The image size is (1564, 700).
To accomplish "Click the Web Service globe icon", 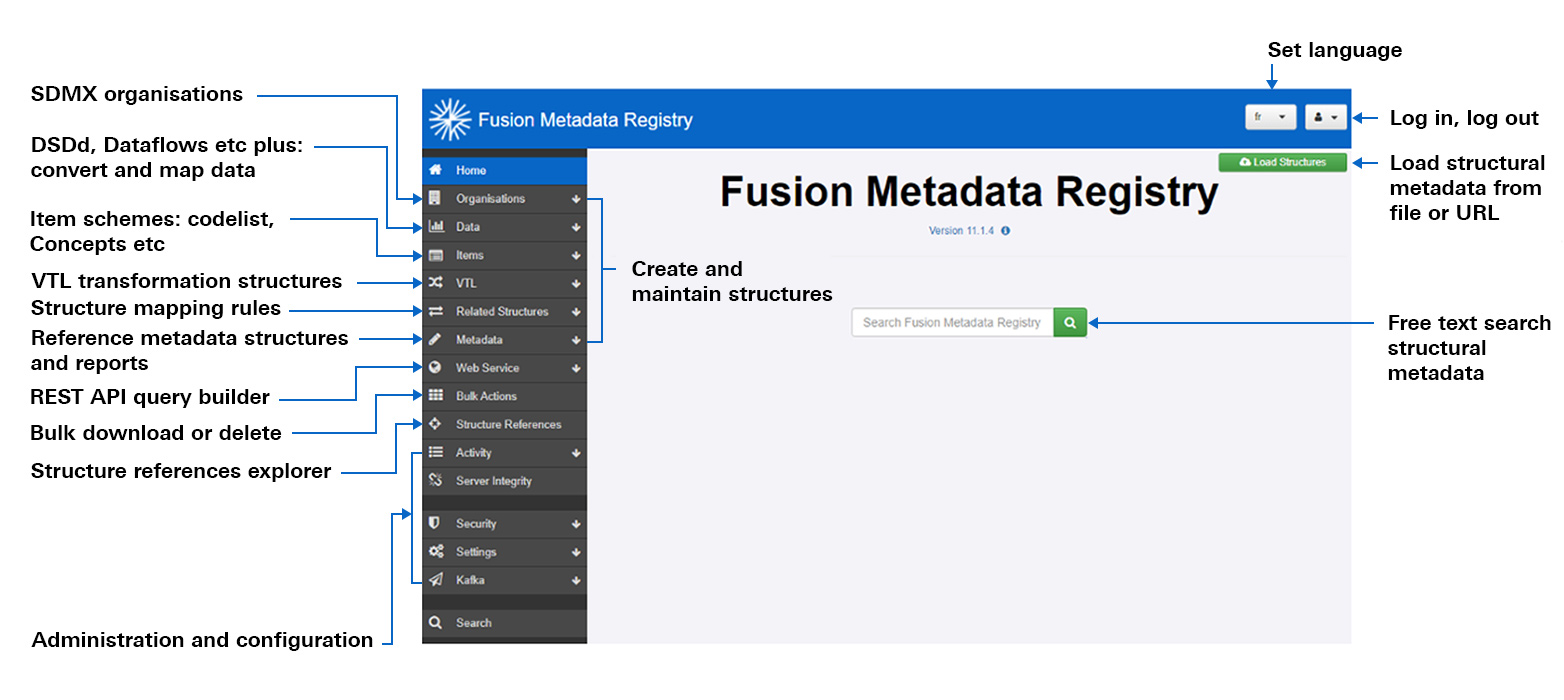I will pos(435,367).
